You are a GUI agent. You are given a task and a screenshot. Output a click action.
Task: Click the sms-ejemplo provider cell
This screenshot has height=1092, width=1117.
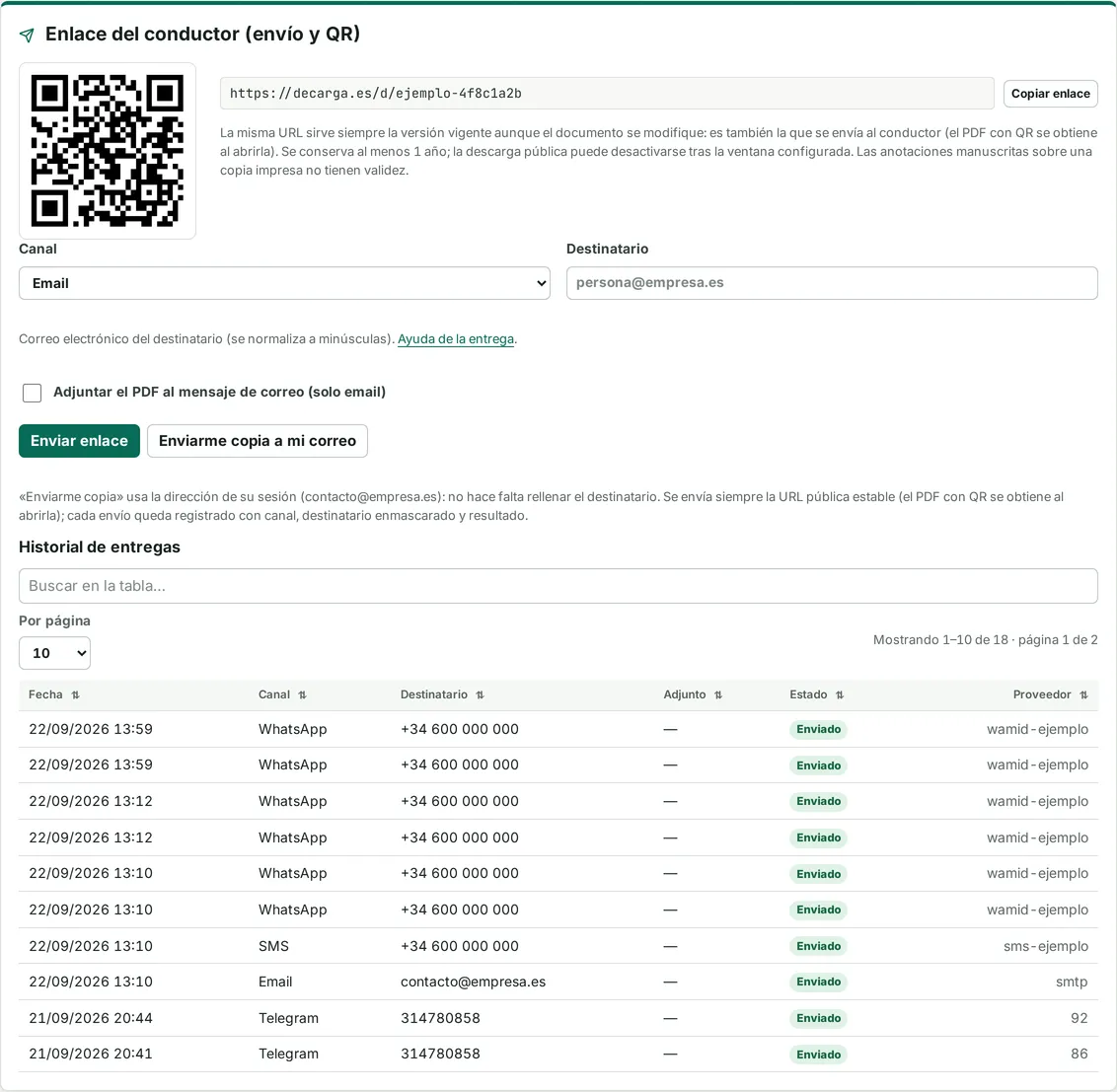coord(1046,946)
